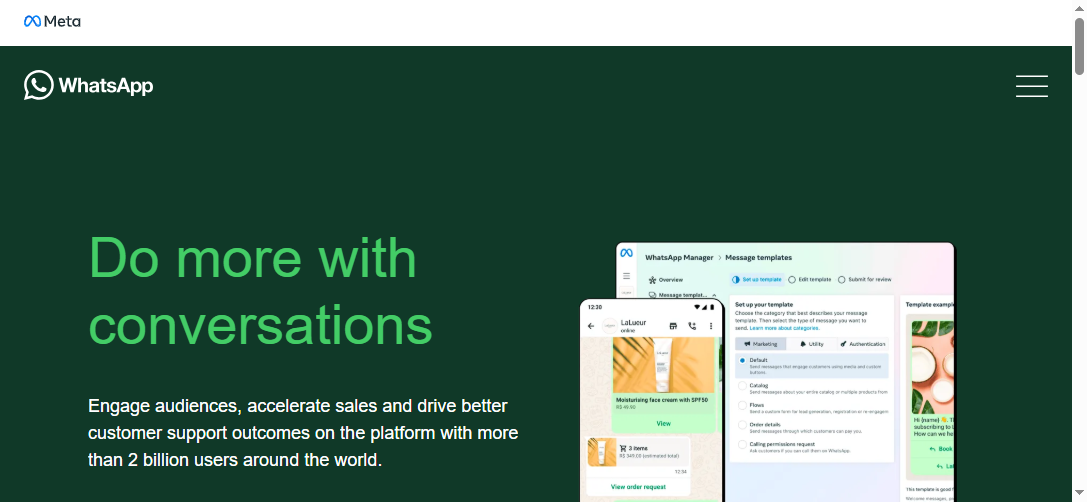The image size is (1087, 502).
Task: Click the Submit for review step
Action: [864, 279]
